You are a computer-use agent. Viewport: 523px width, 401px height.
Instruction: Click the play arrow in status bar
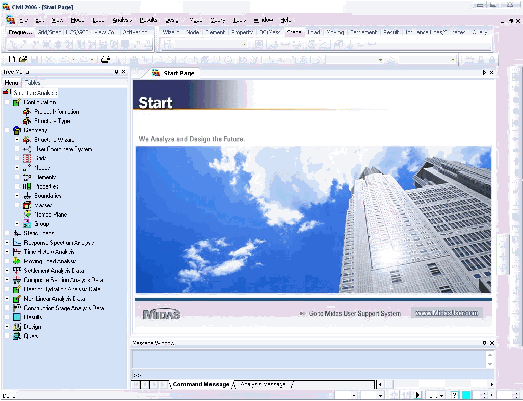point(418,395)
